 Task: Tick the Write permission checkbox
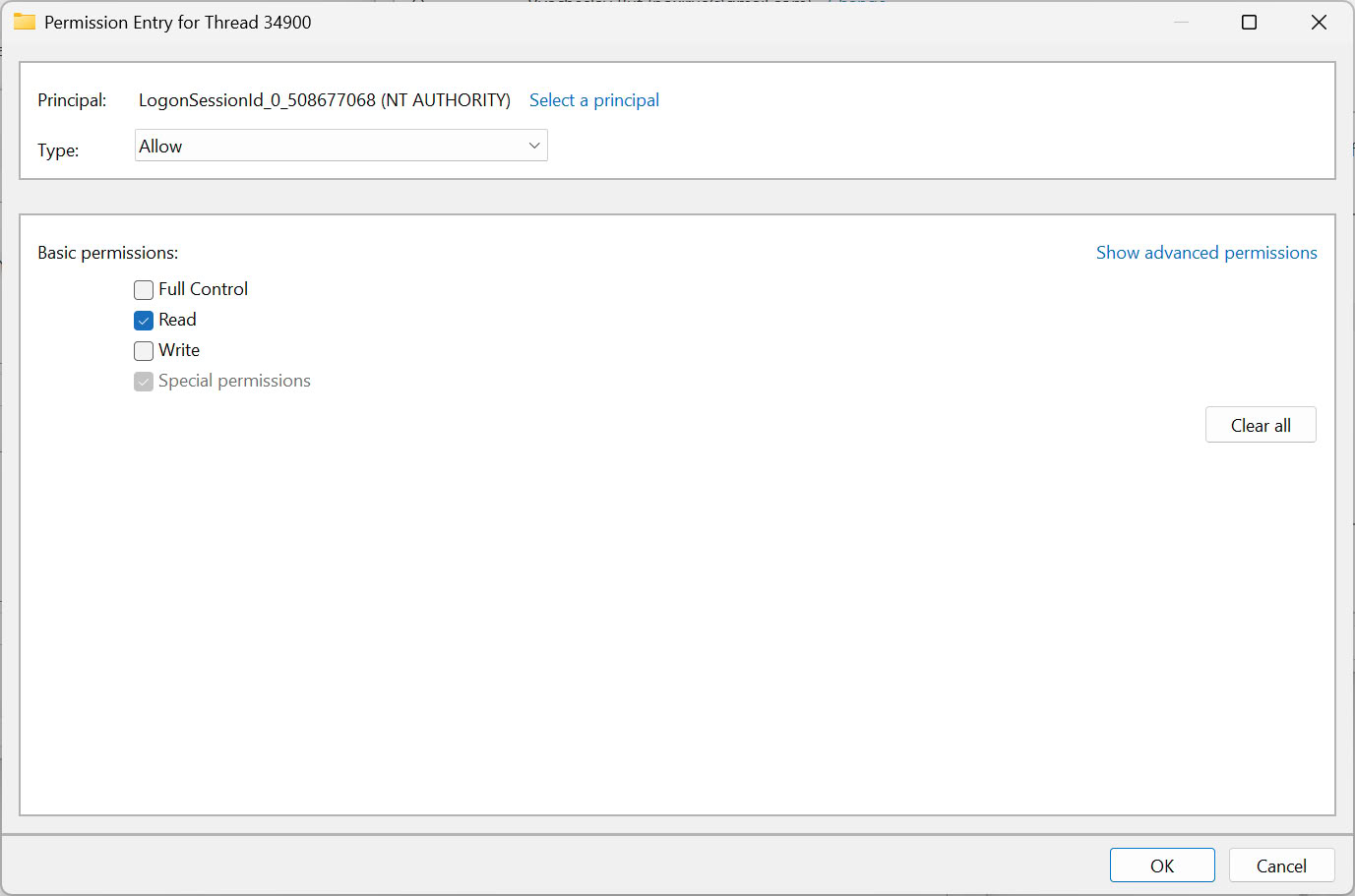click(x=144, y=351)
